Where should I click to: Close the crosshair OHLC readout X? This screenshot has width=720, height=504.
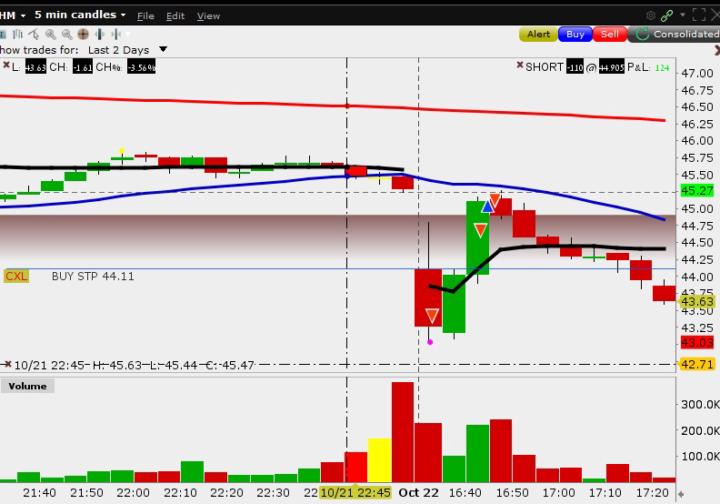[7, 364]
